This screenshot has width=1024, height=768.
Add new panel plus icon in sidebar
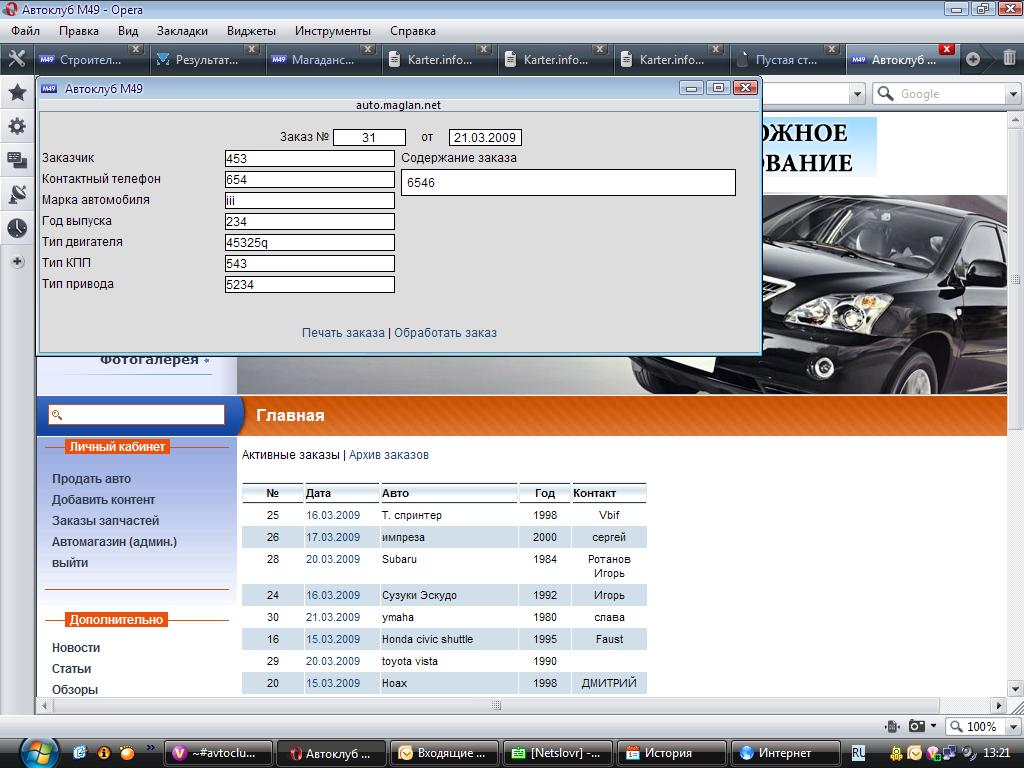coord(18,262)
